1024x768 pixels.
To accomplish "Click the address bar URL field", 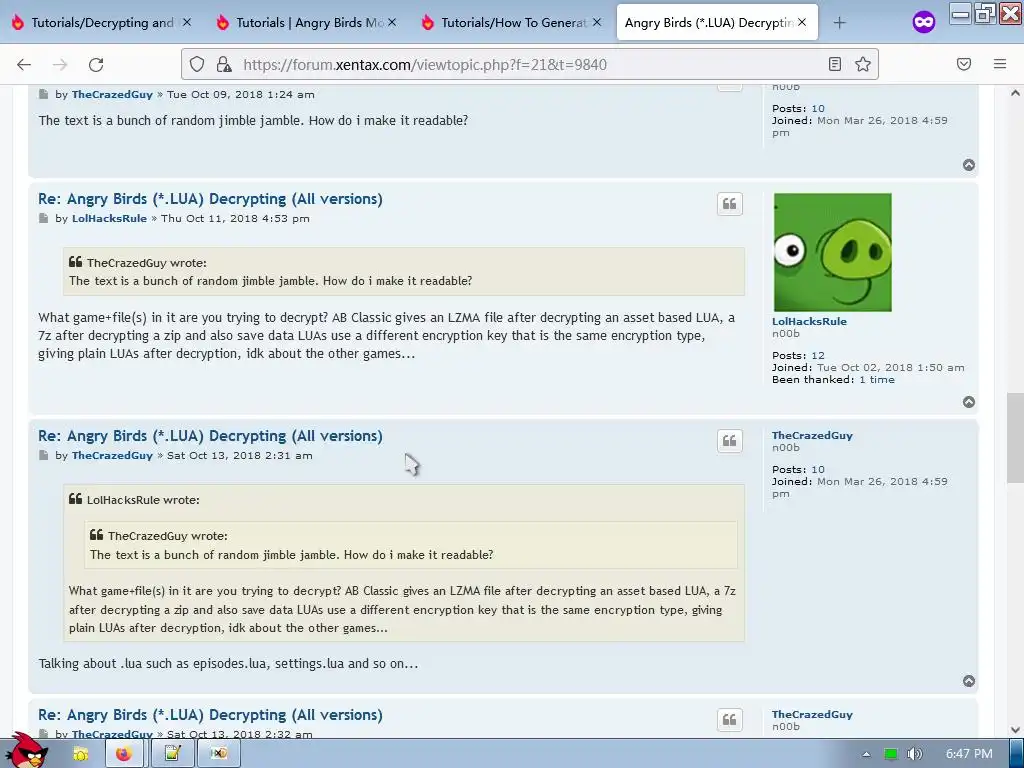I will click(530, 64).
